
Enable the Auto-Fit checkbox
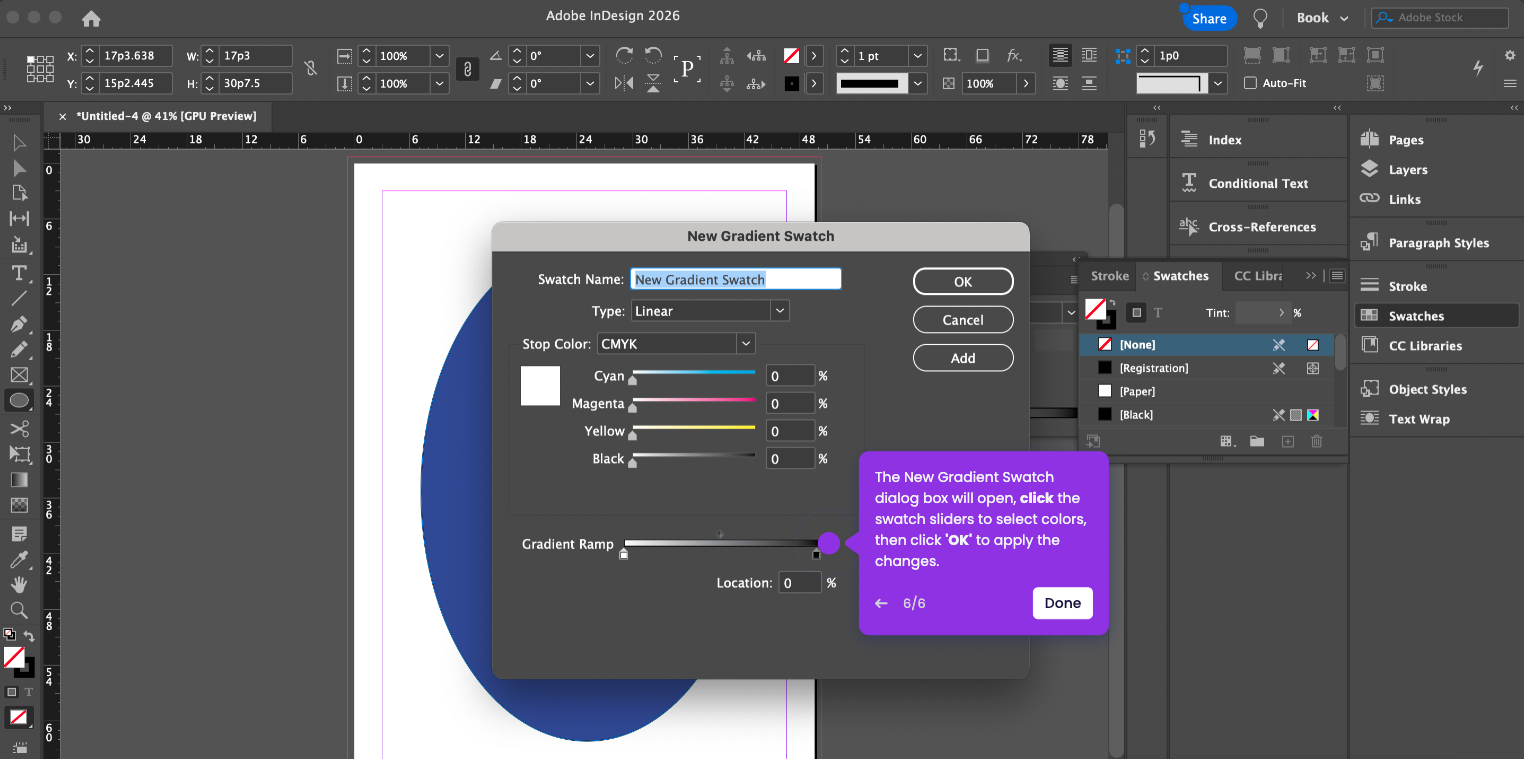click(x=1250, y=83)
